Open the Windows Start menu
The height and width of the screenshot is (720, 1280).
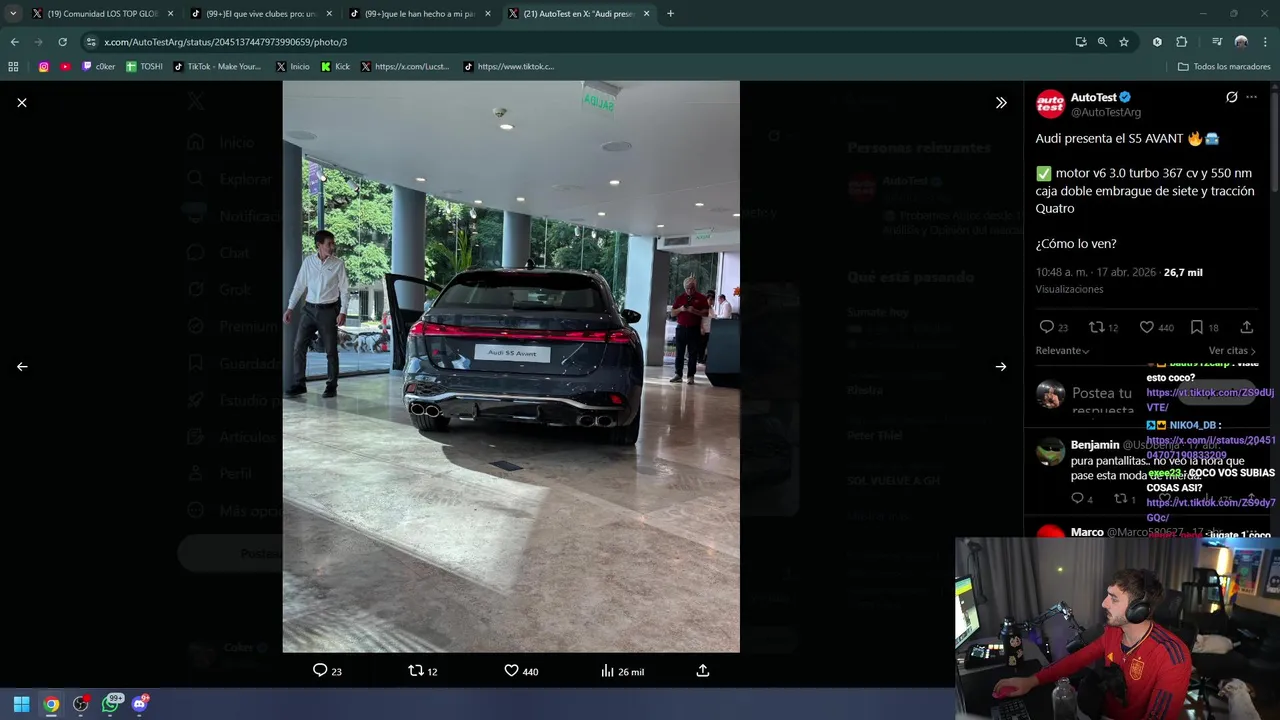coord(21,704)
